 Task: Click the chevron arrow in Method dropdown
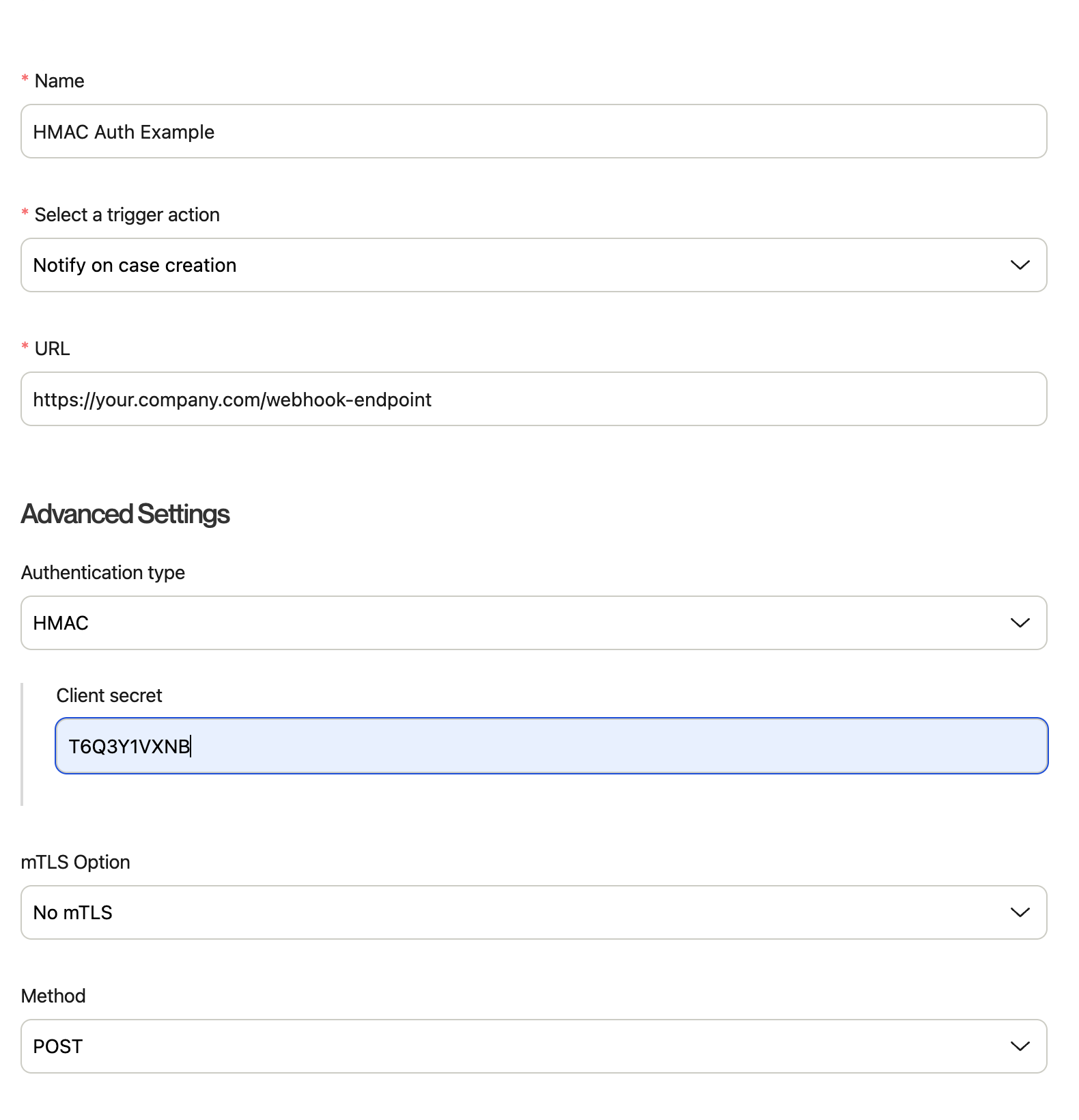pyautogui.click(x=1020, y=1046)
